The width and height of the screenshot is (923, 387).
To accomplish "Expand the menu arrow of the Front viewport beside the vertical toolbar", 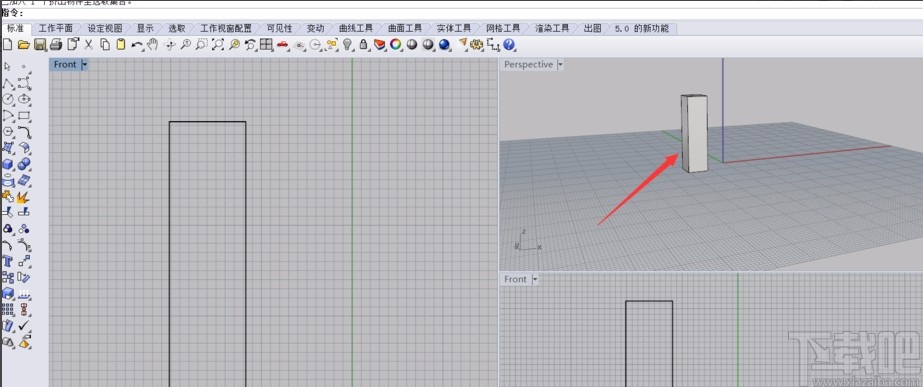I will click(84, 65).
